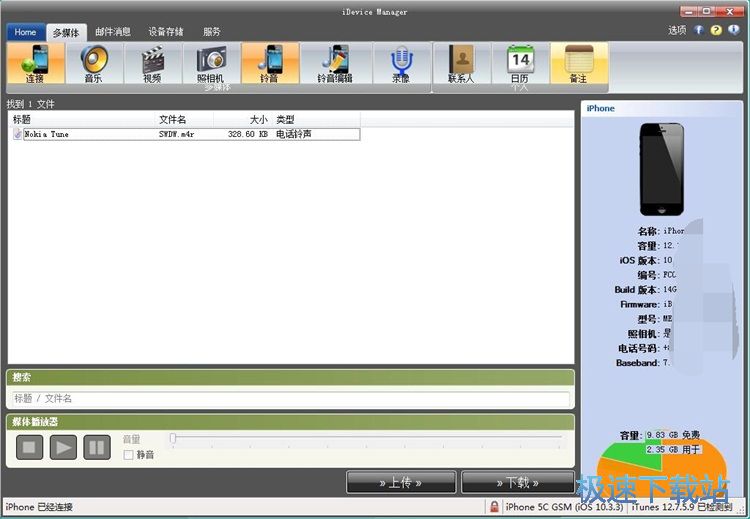Image resolution: width=750 pixels, height=519 pixels.
Task: Open 联系人 (Contacts) icon
Action: coord(462,64)
